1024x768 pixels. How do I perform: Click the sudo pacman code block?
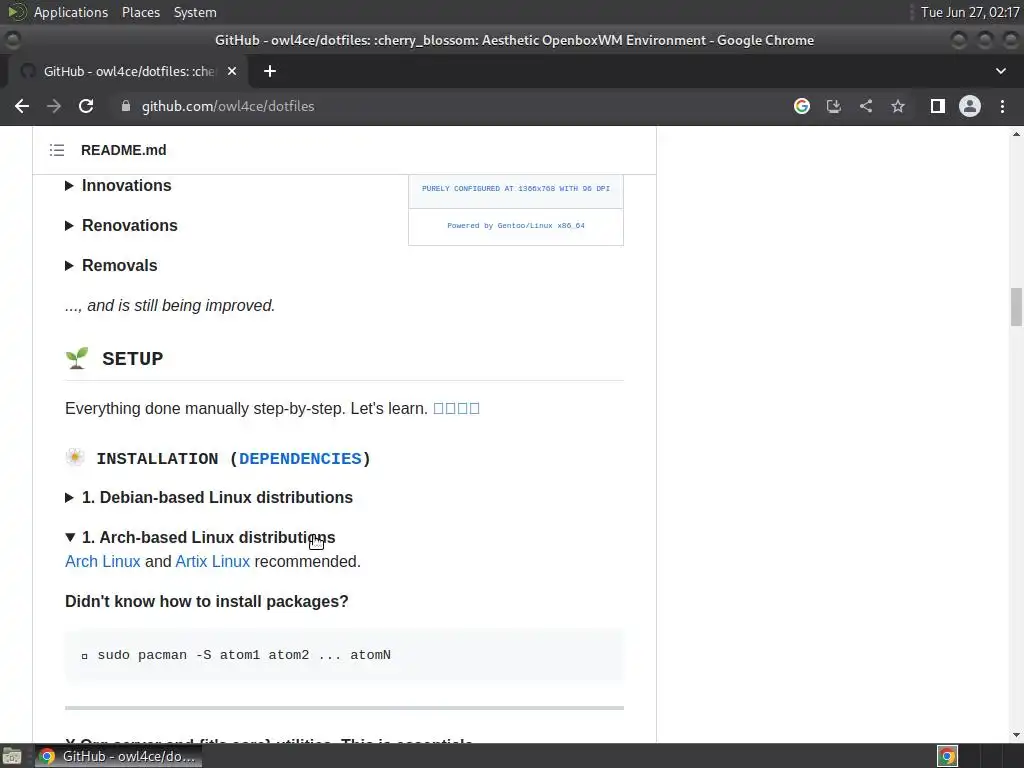tap(344, 655)
